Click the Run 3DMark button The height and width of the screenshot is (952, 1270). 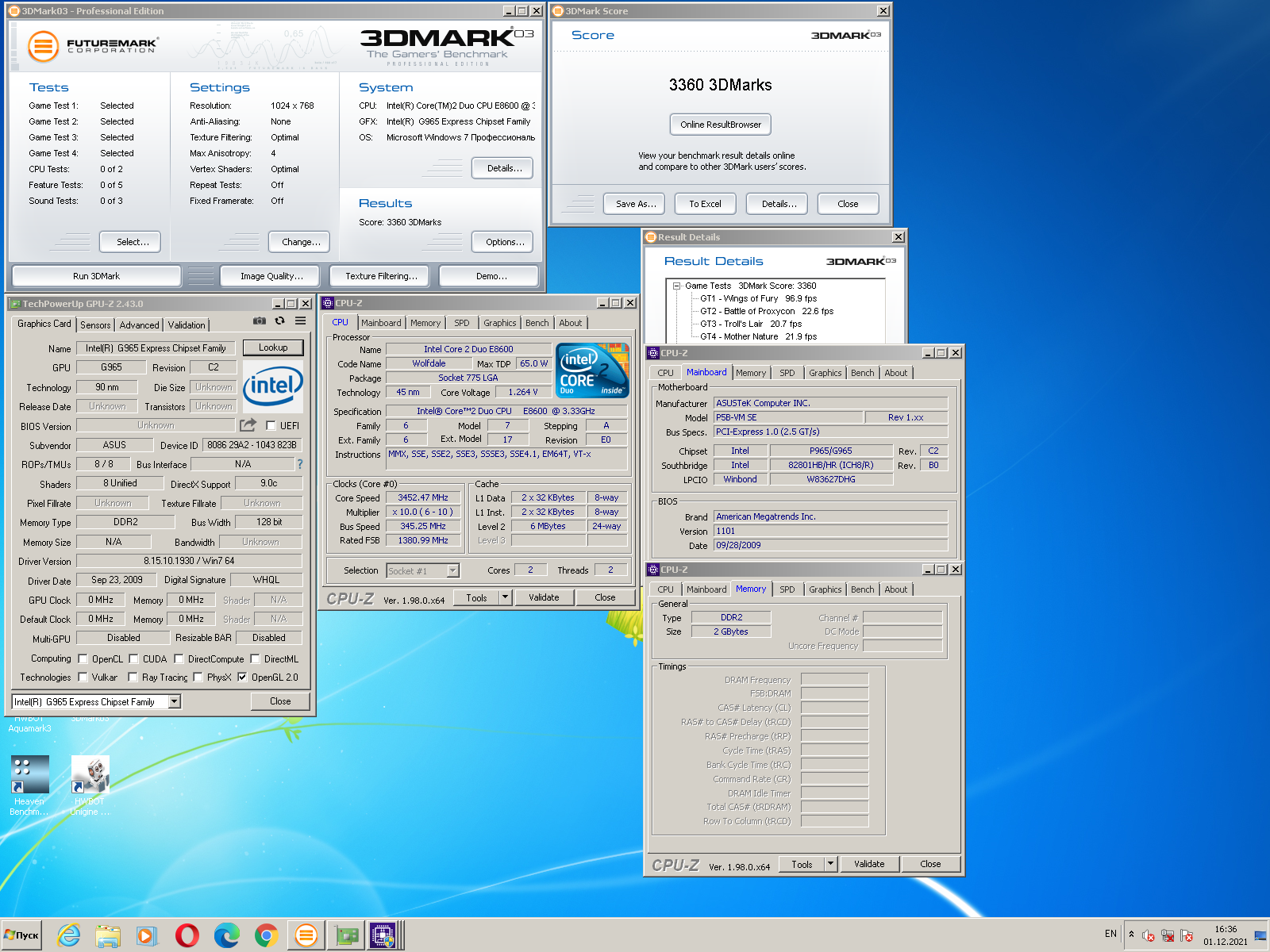pos(96,276)
